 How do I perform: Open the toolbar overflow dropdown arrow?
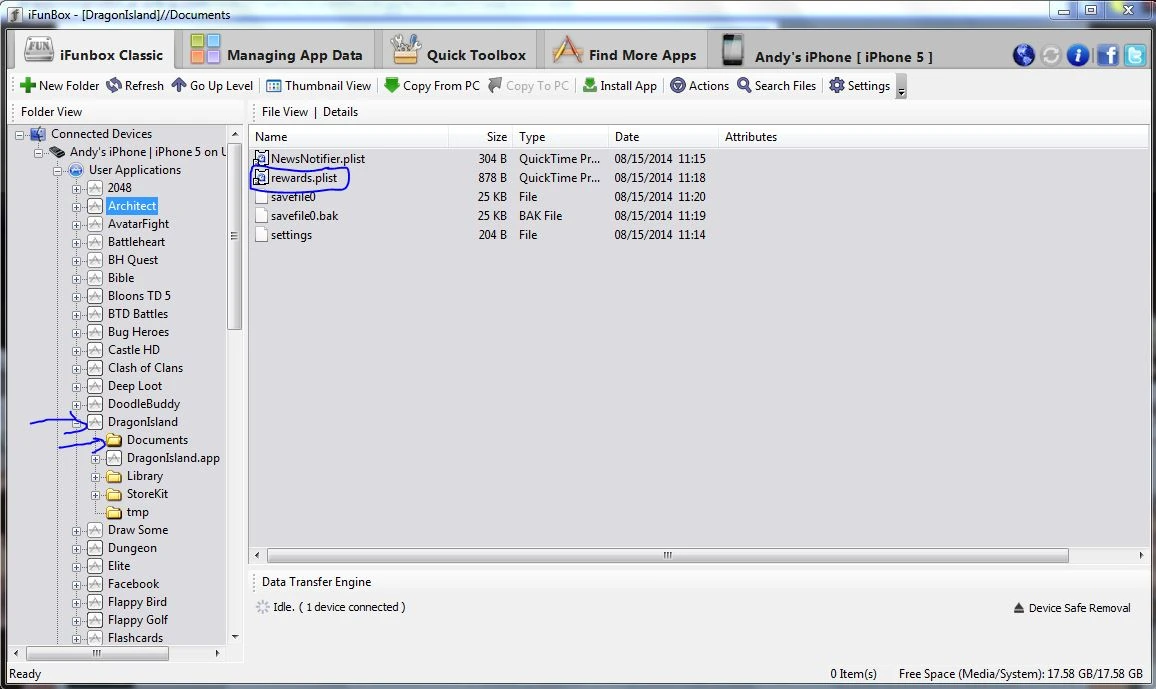[x=901, y=88]
